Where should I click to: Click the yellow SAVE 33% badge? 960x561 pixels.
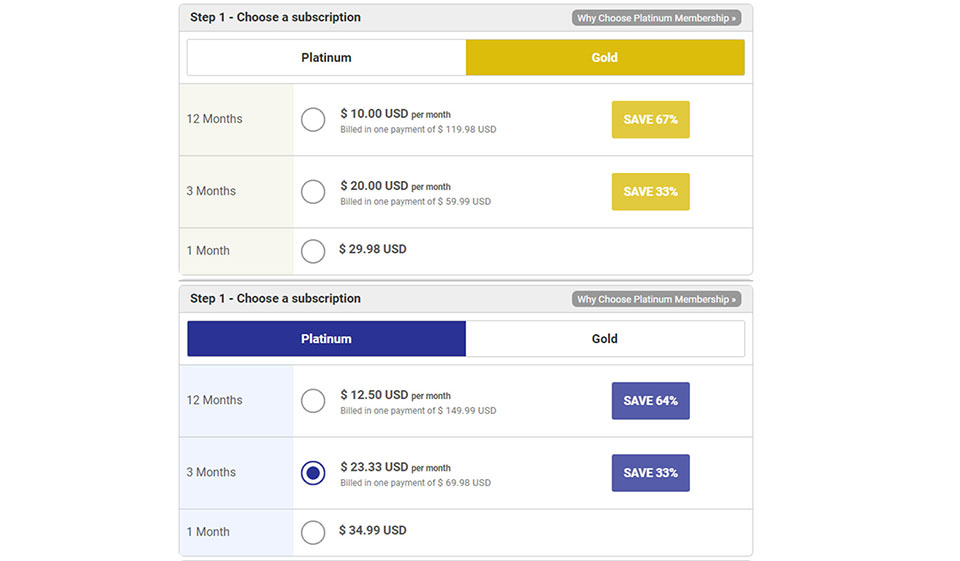pyautogui.click(x=650, y=192)
